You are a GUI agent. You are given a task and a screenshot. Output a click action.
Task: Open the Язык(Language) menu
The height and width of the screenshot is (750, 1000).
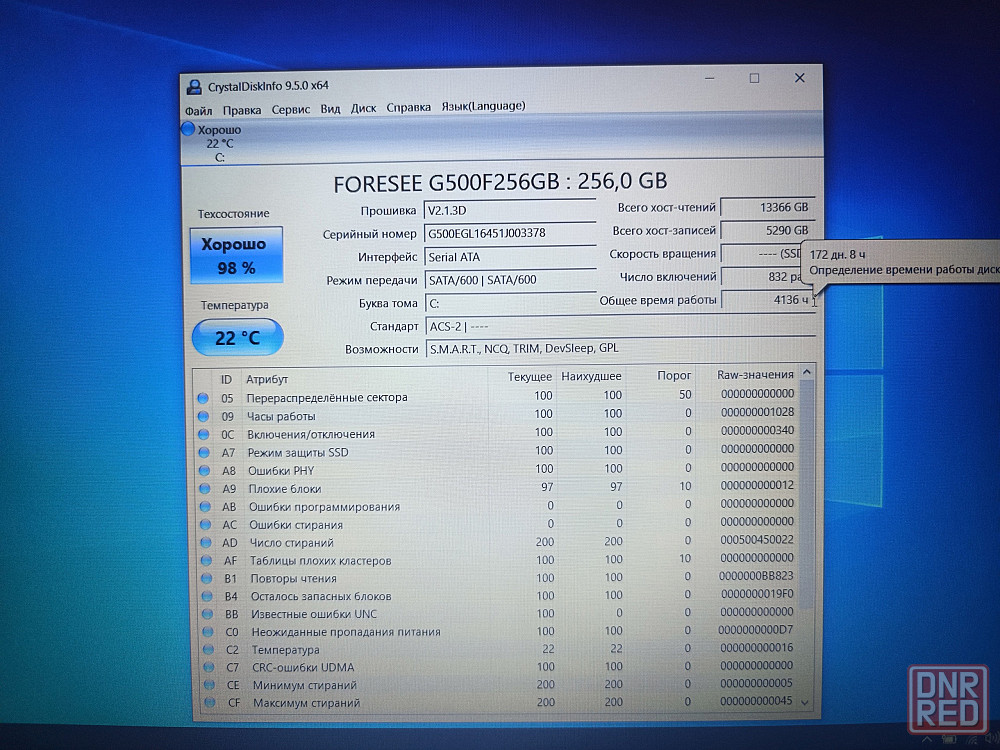[x=483, y=106]
